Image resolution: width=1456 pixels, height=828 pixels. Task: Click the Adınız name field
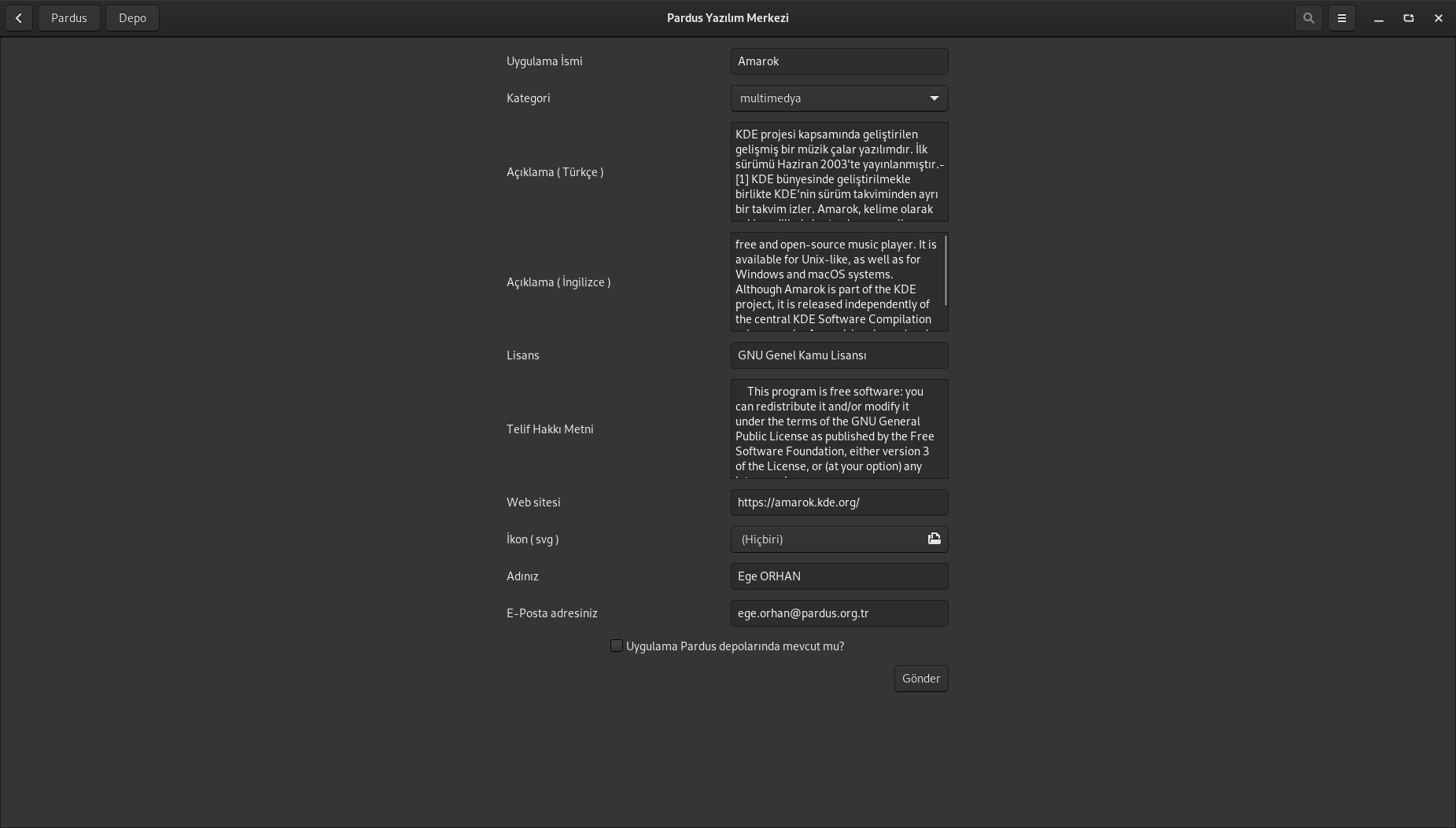pyautogui.click(x=839, y=576)
